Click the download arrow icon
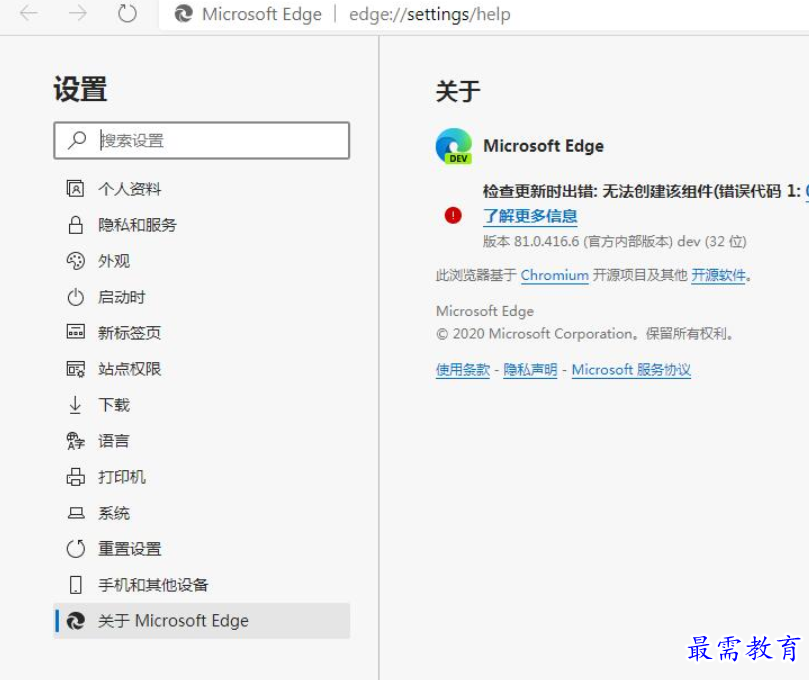This screenshot has height=680, width=809. pyautogui.click(x=75, y=405)
